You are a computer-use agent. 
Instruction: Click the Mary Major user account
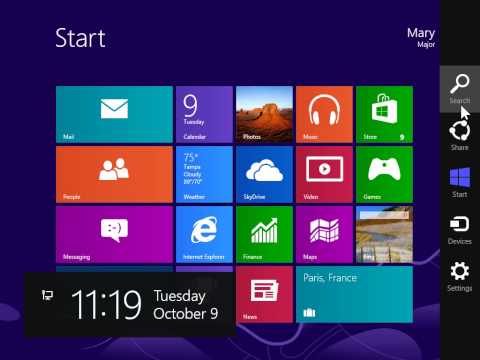(421, 37)
